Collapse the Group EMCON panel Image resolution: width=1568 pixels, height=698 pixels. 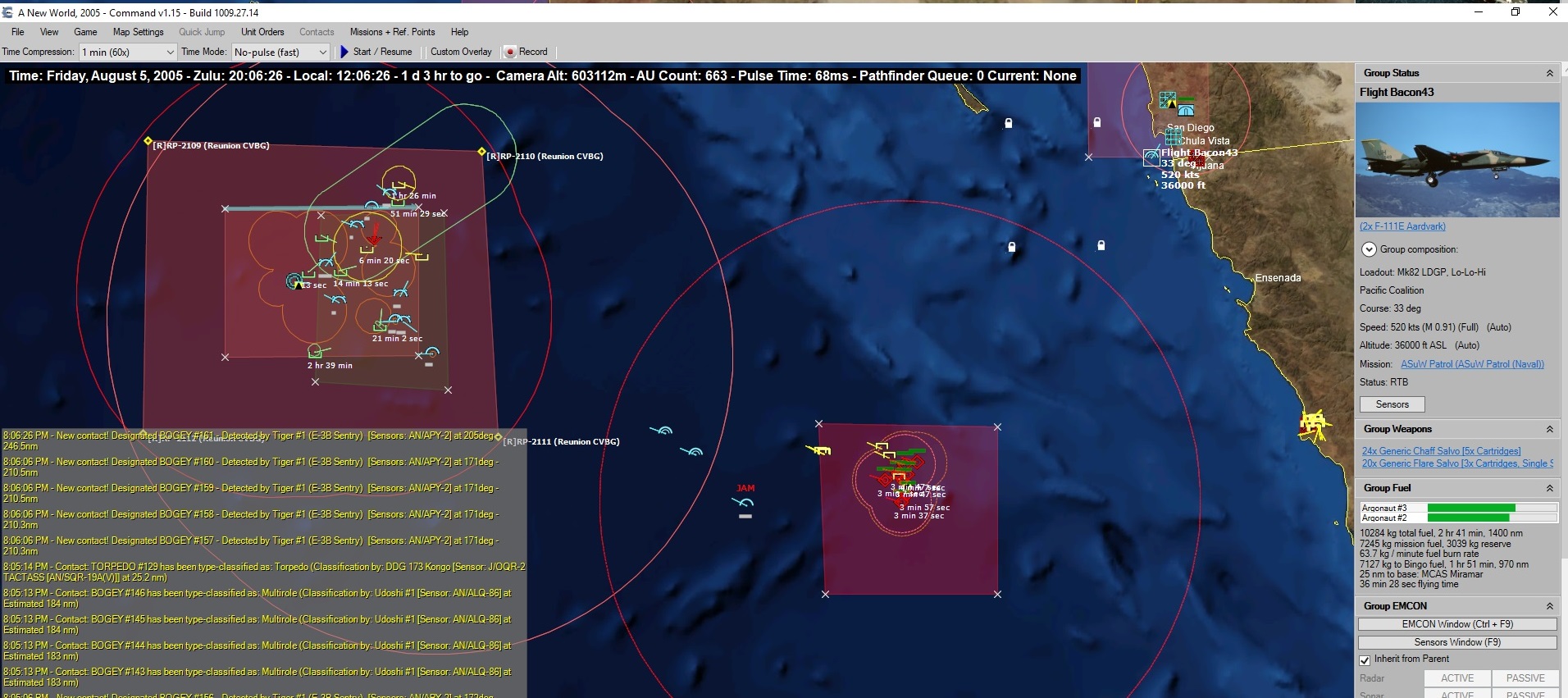[x=1549, y=606]
